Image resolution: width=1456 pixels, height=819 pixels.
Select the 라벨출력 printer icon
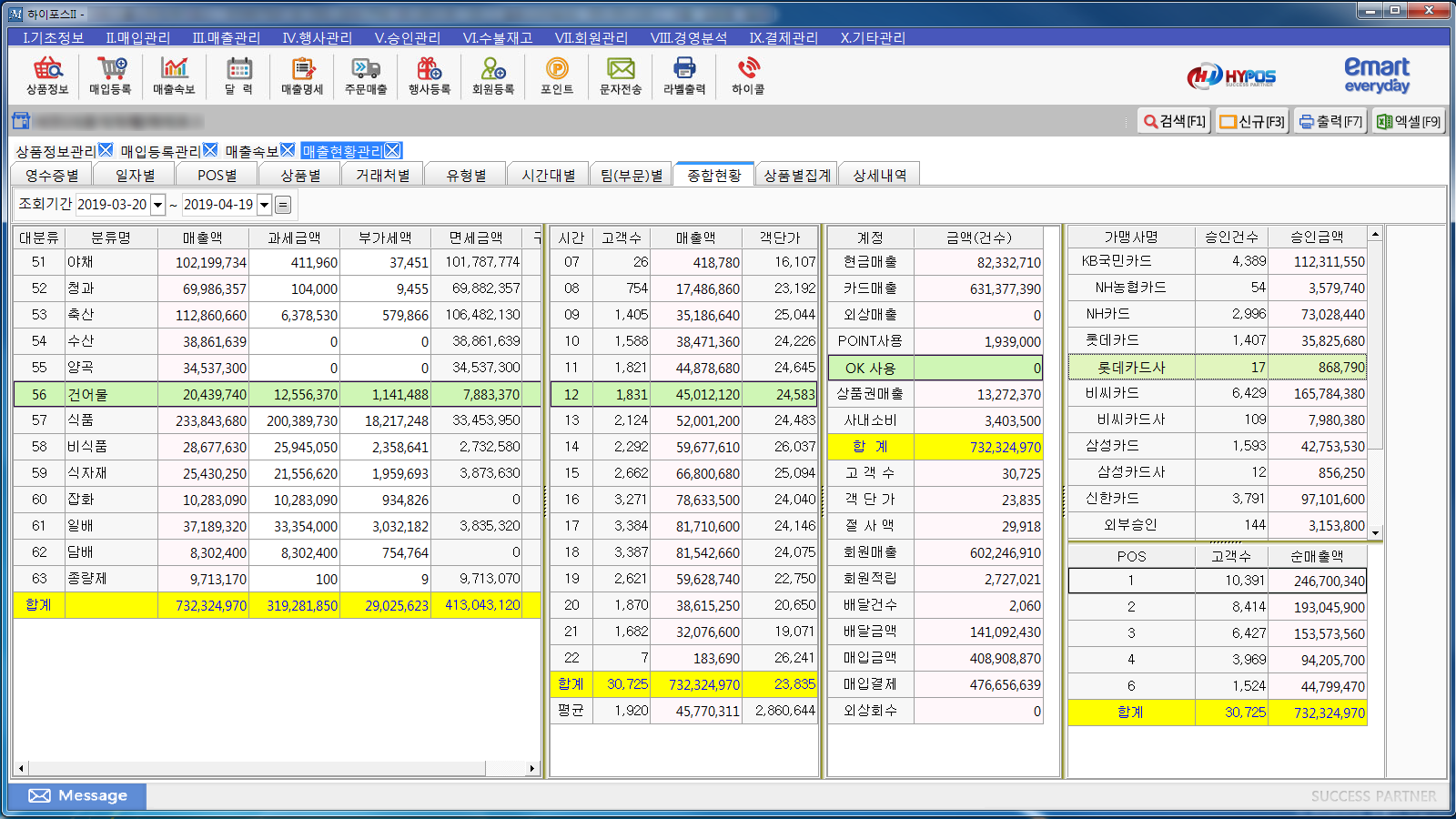(684, 76)
